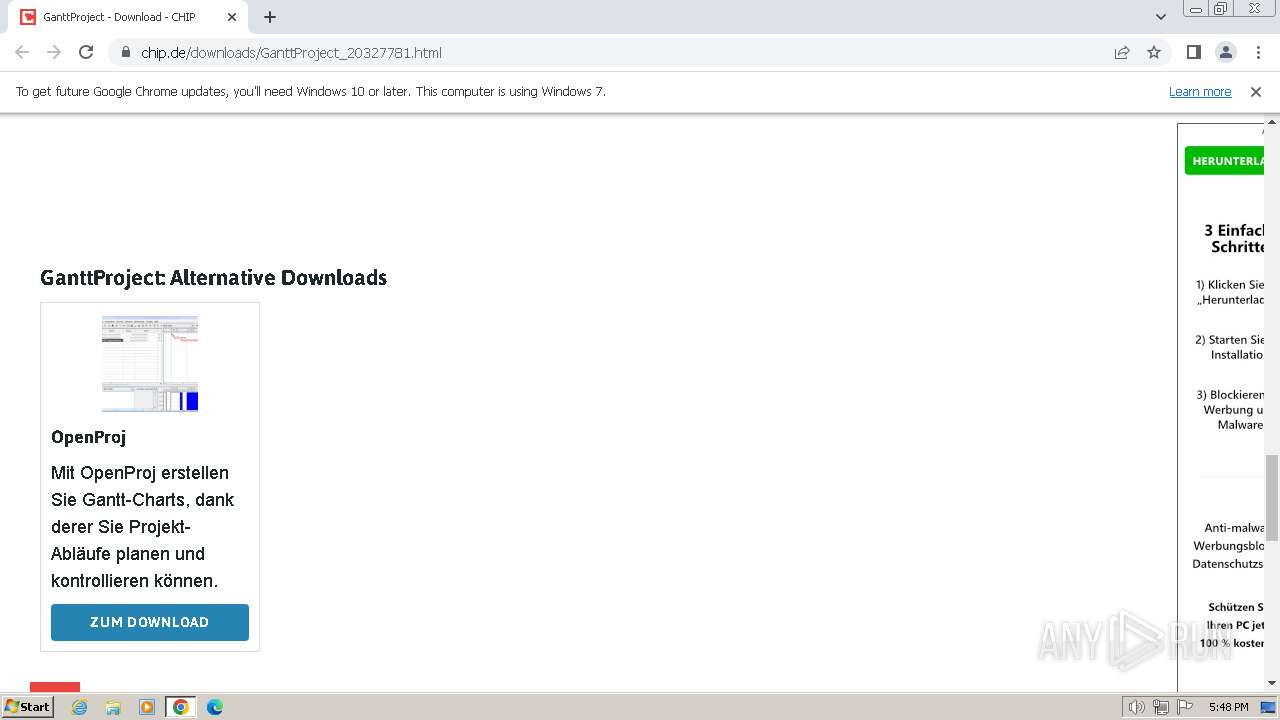The width and height of the screenshot is (1280, 720).
Task: Click the GanttProject: Alternative Downloads heading
Action: click(213, 278)
